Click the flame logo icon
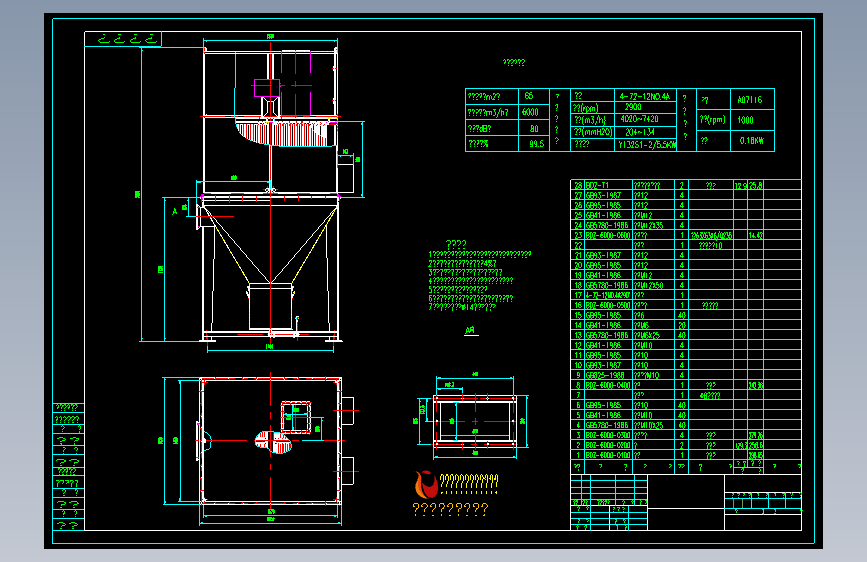 click(426, 485)
